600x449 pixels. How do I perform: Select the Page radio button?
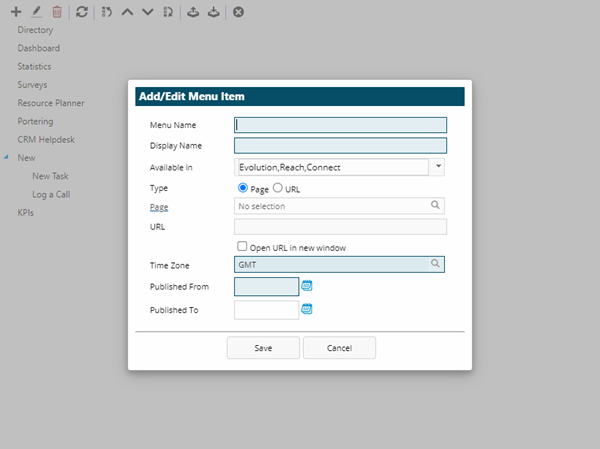coord(242,187)
